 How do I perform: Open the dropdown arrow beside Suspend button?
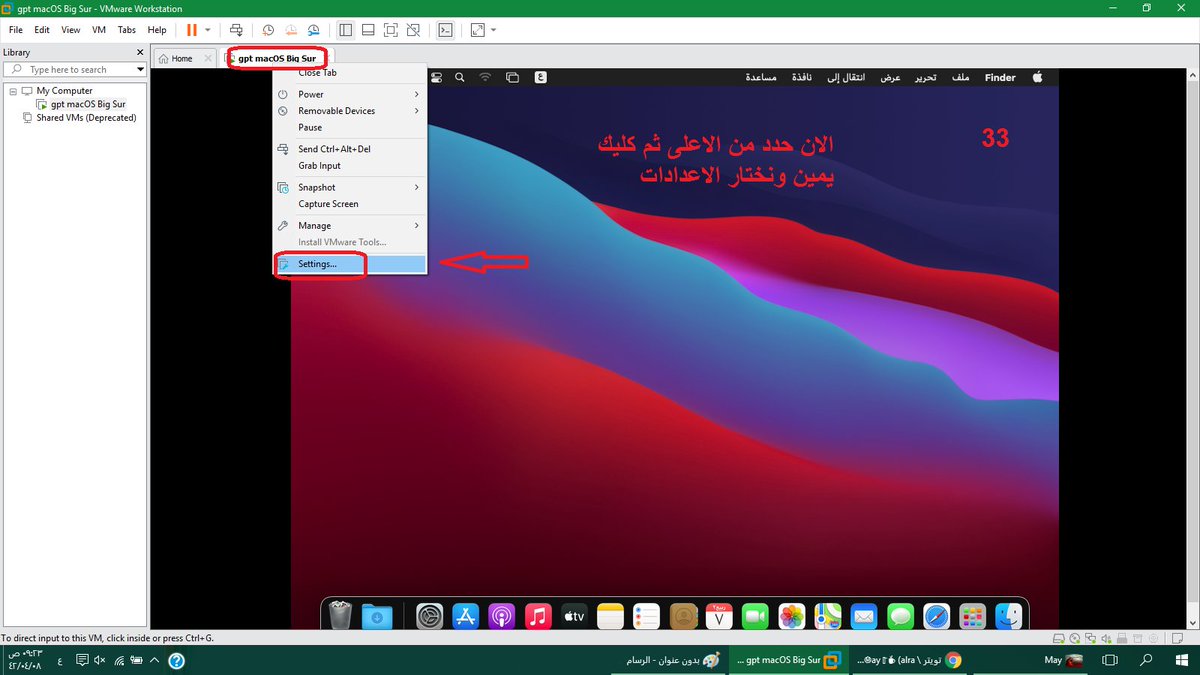point(208,30)
